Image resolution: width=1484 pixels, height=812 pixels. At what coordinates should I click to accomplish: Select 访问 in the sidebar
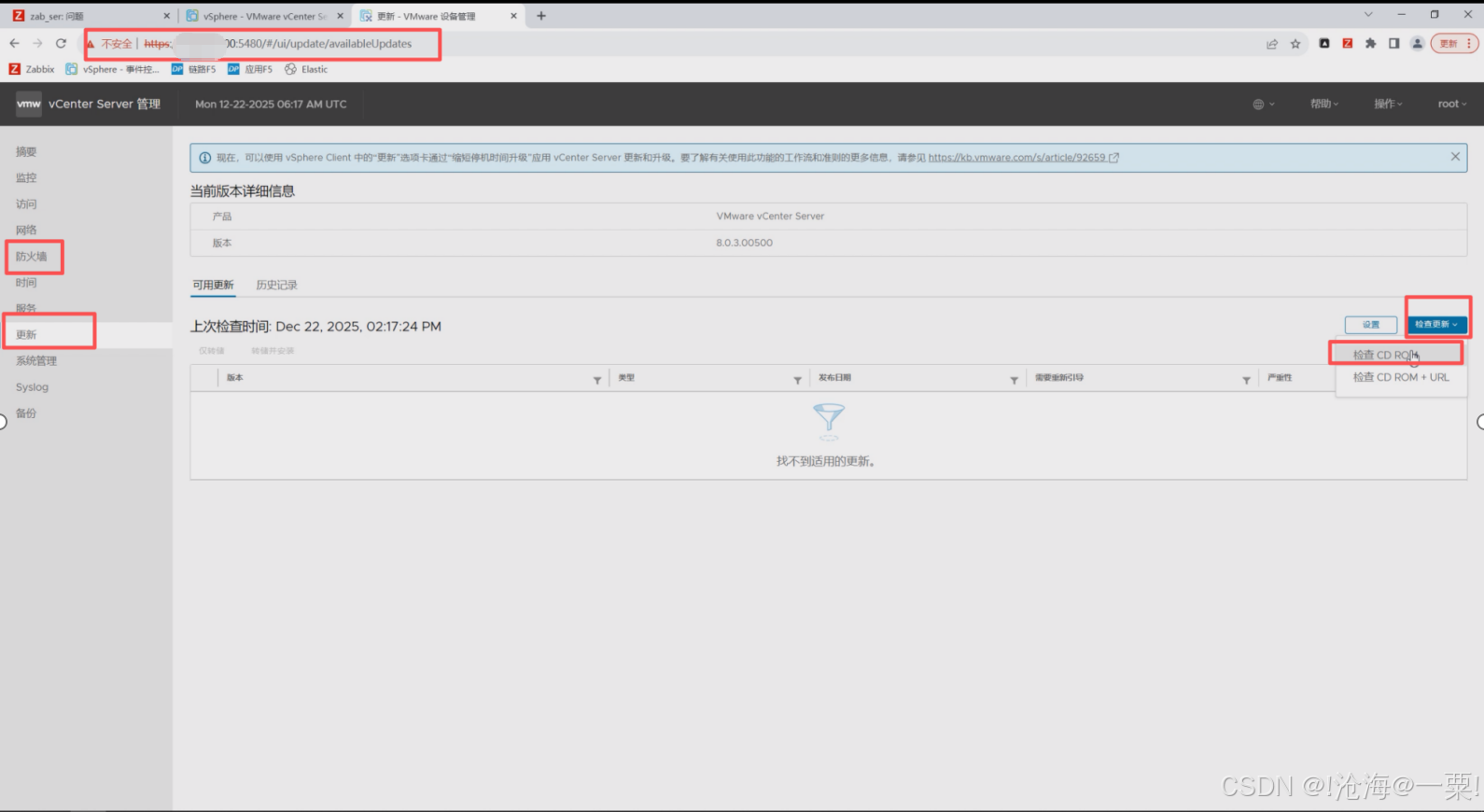click(x=26, y=203)
